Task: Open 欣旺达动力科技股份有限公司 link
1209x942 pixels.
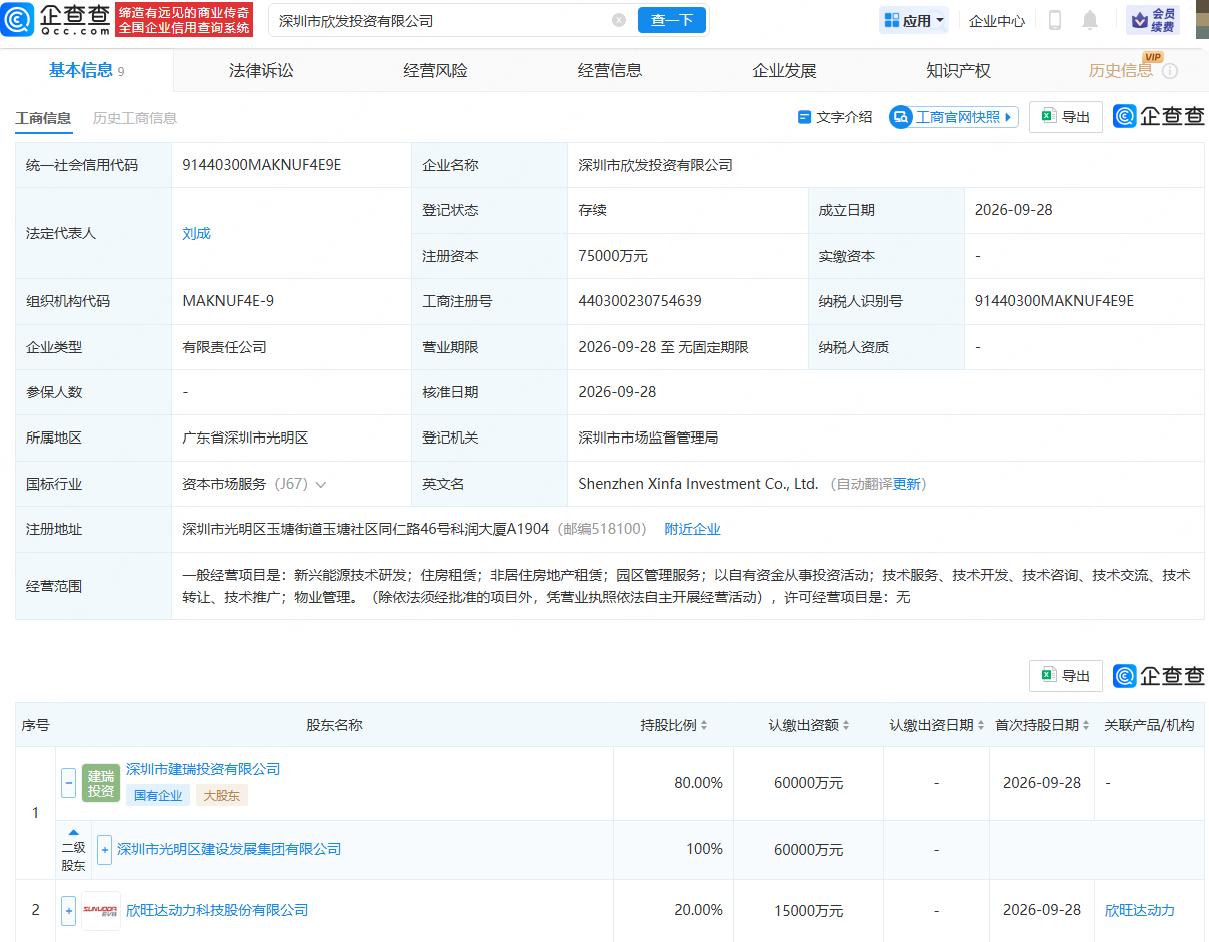Action: (217, 910)
